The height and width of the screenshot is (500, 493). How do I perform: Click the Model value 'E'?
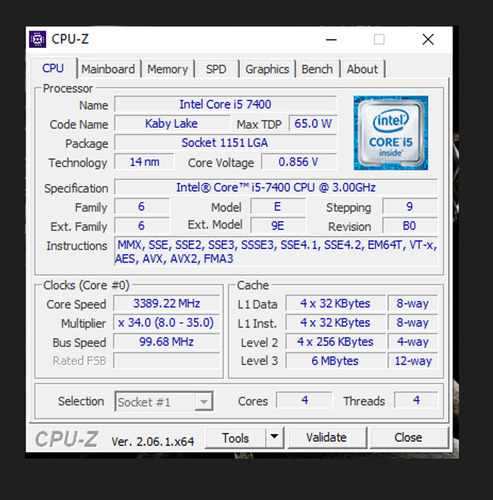click(x=278, y=207)
